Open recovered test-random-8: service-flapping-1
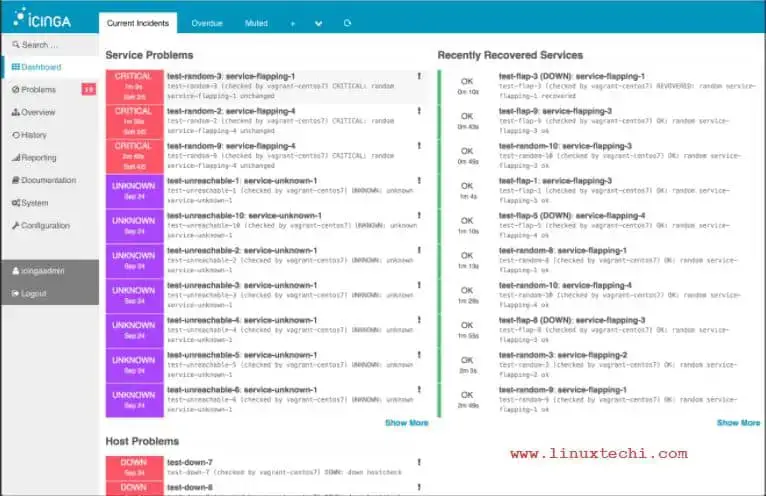The width and height of the screenshot is (766, 496). pos(563,250)
